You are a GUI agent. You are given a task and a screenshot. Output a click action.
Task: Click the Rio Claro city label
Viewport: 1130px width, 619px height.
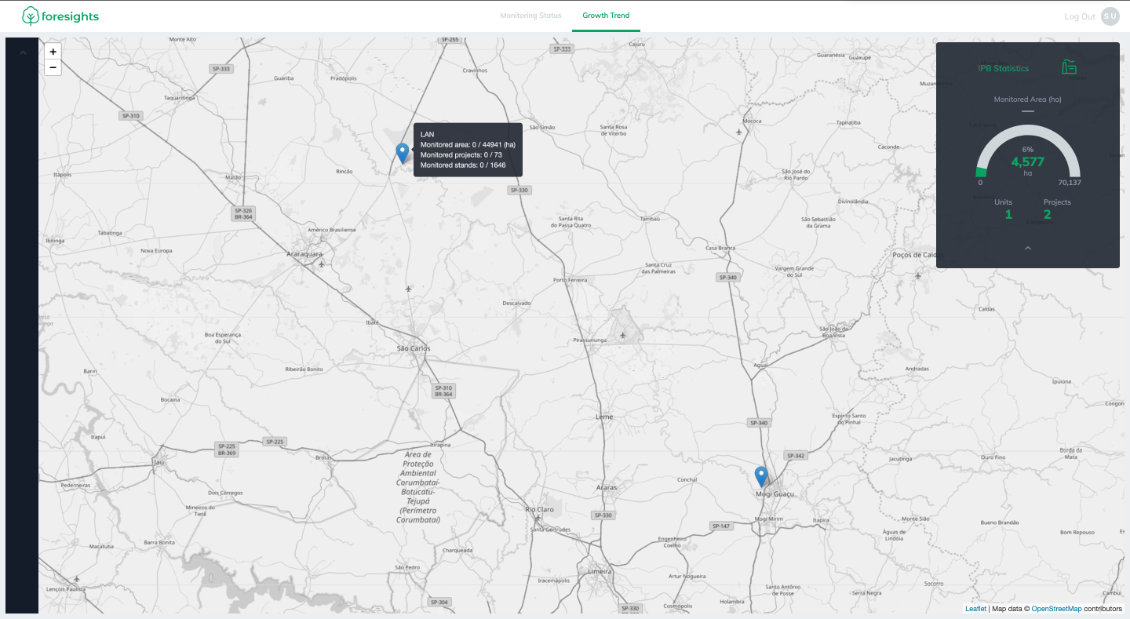[539, 509]
